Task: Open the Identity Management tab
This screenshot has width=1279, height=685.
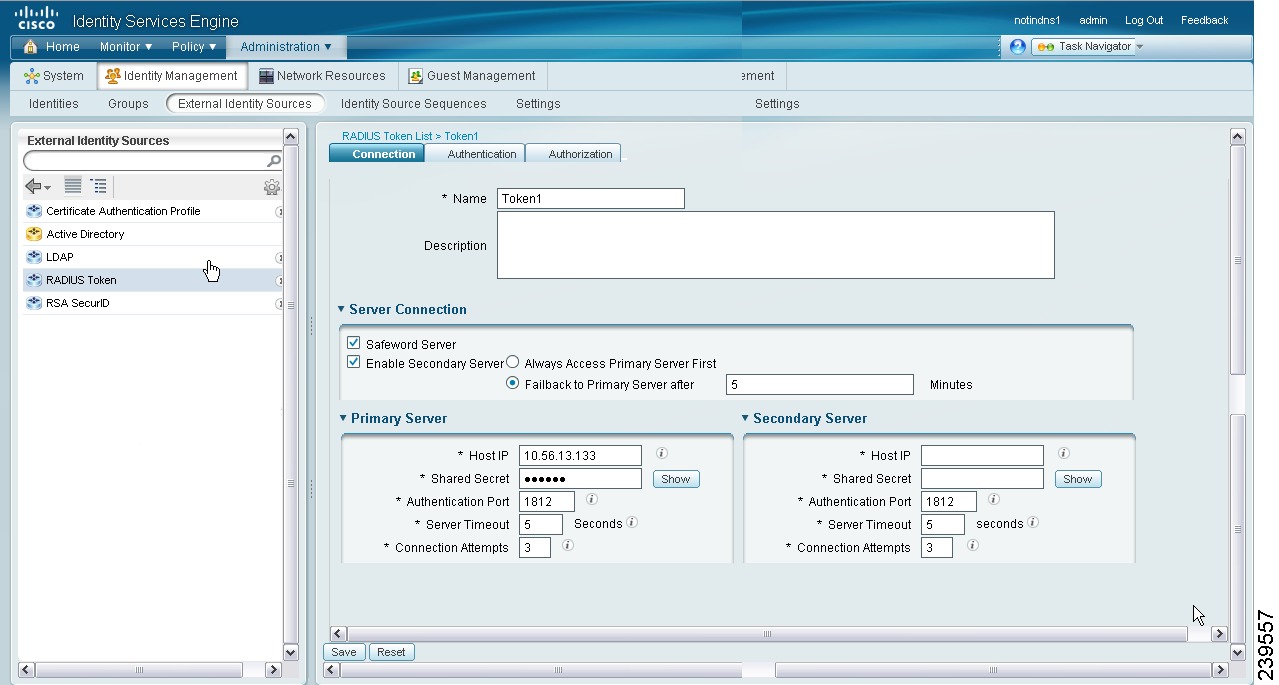Action: tap(172, 76)
